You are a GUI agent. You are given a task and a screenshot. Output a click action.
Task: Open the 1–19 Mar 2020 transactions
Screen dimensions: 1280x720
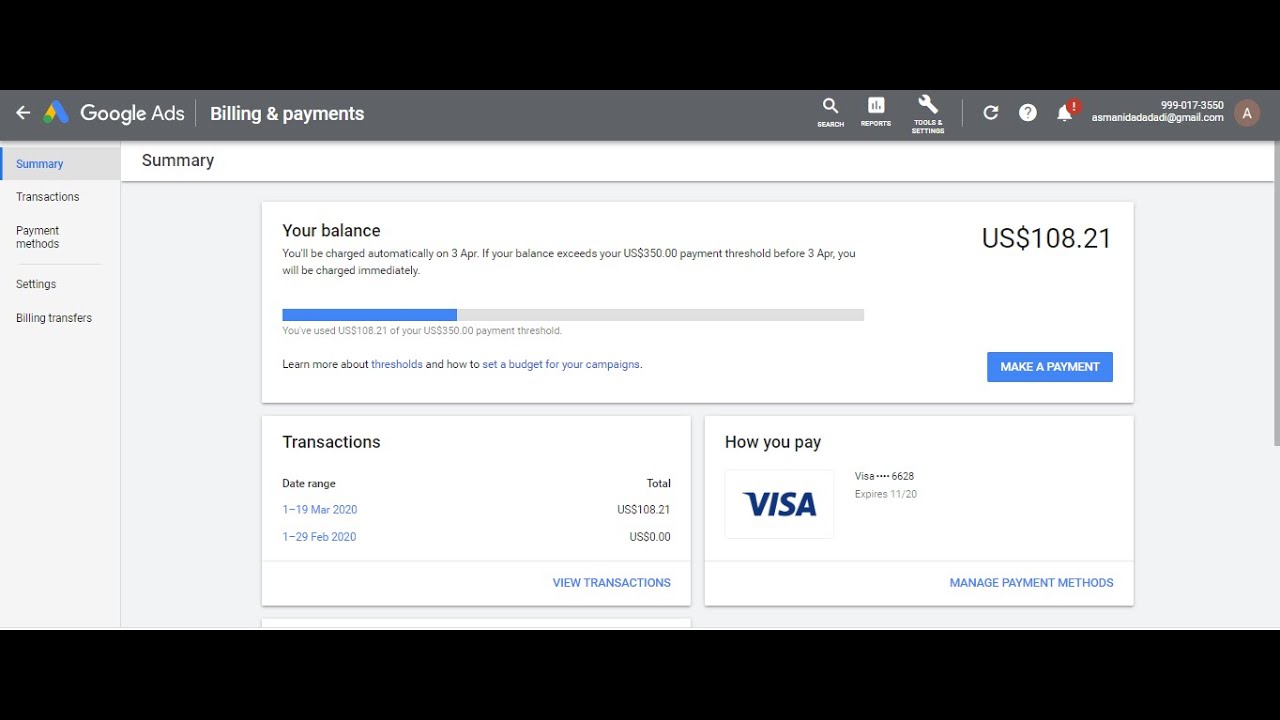320,510
